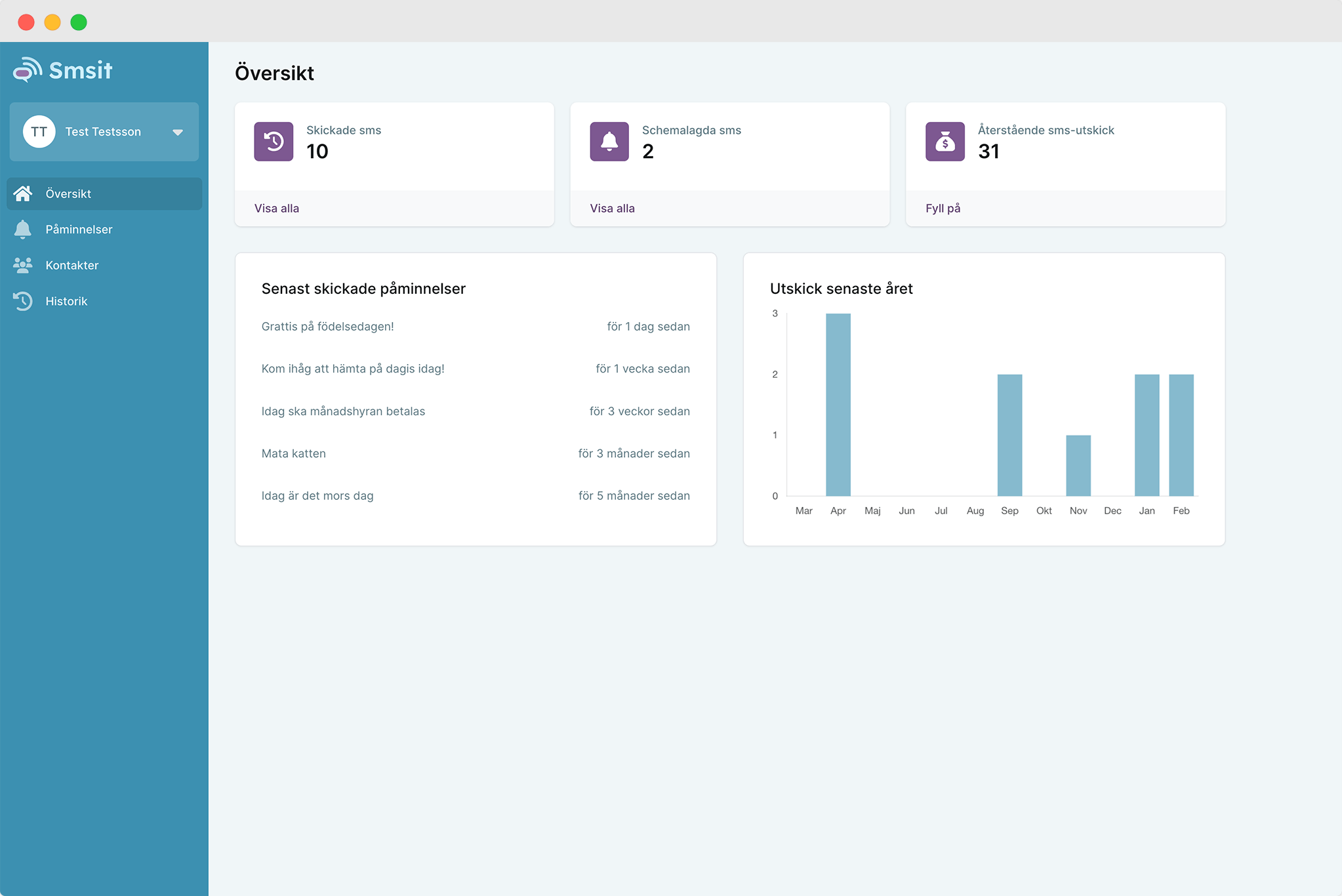This screenshot has height=896, width=1342.
Task: Open the Översikt menu item
Action: tap(104, 193)
